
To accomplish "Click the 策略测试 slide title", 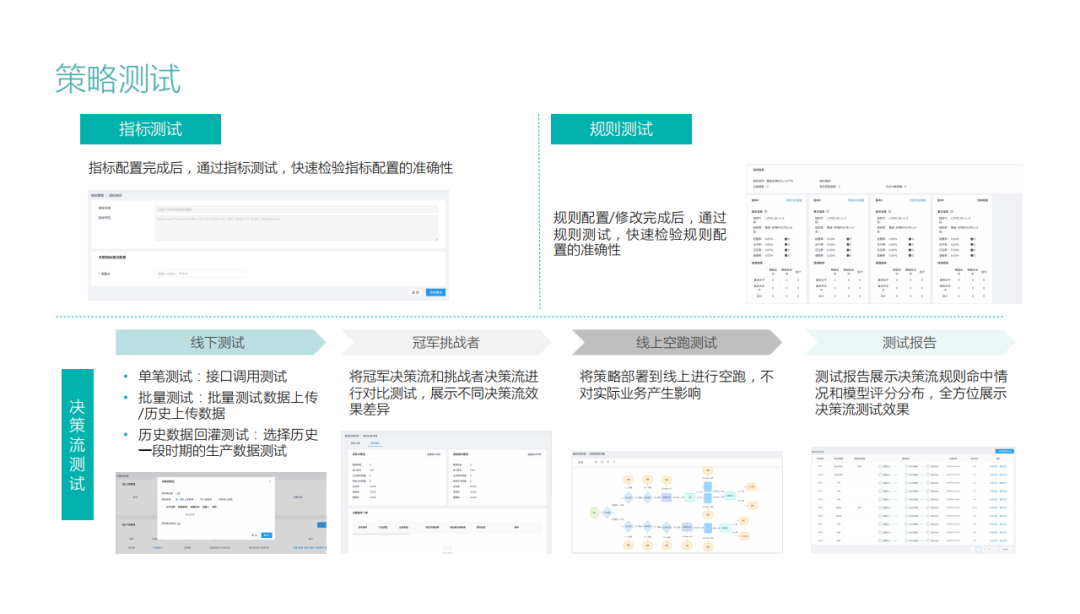I will [118, 78].
